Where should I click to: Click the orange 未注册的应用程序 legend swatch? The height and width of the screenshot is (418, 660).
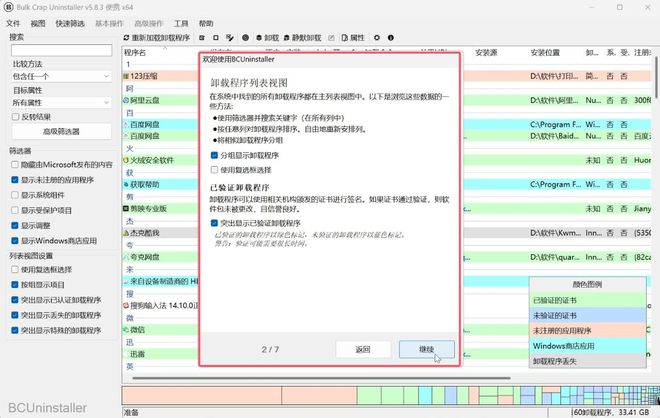(588, 330)
